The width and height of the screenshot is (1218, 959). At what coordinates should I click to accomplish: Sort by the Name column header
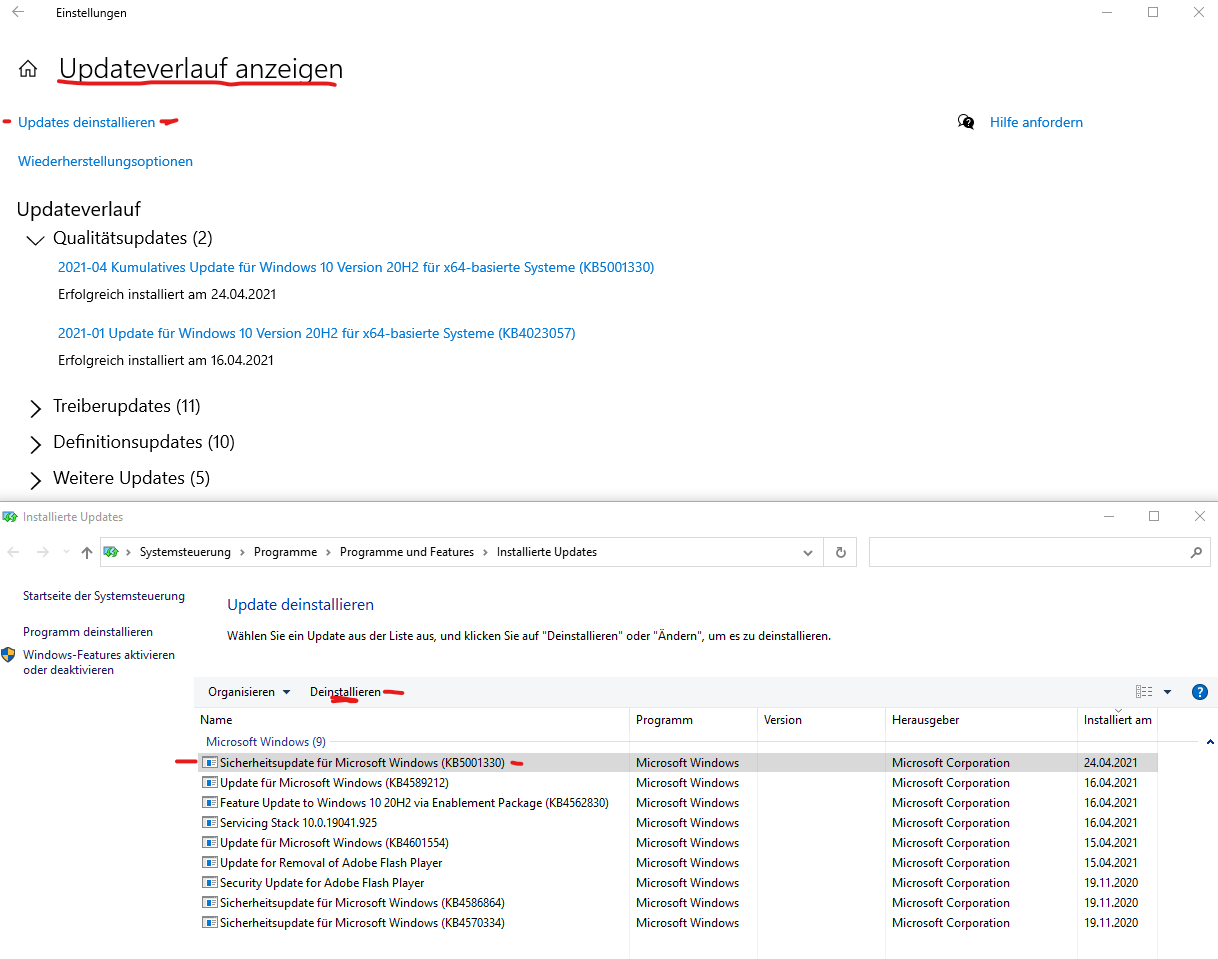pos(413,720)
